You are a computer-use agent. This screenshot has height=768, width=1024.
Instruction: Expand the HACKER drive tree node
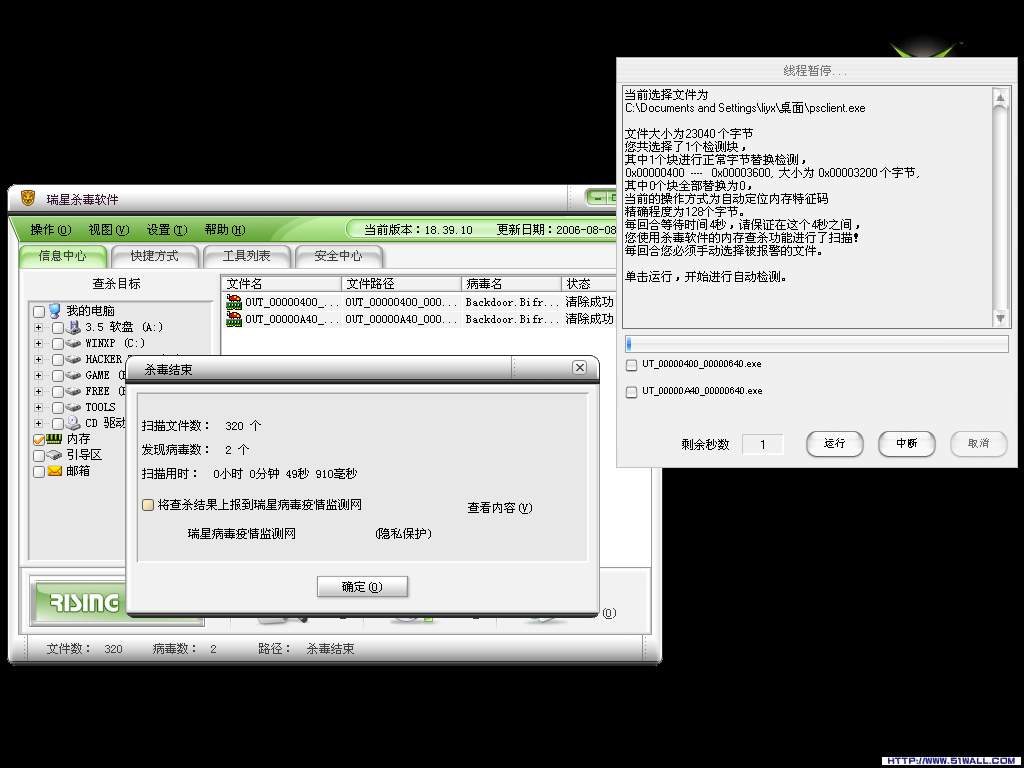pyautogui.click(x=39, y=359)
